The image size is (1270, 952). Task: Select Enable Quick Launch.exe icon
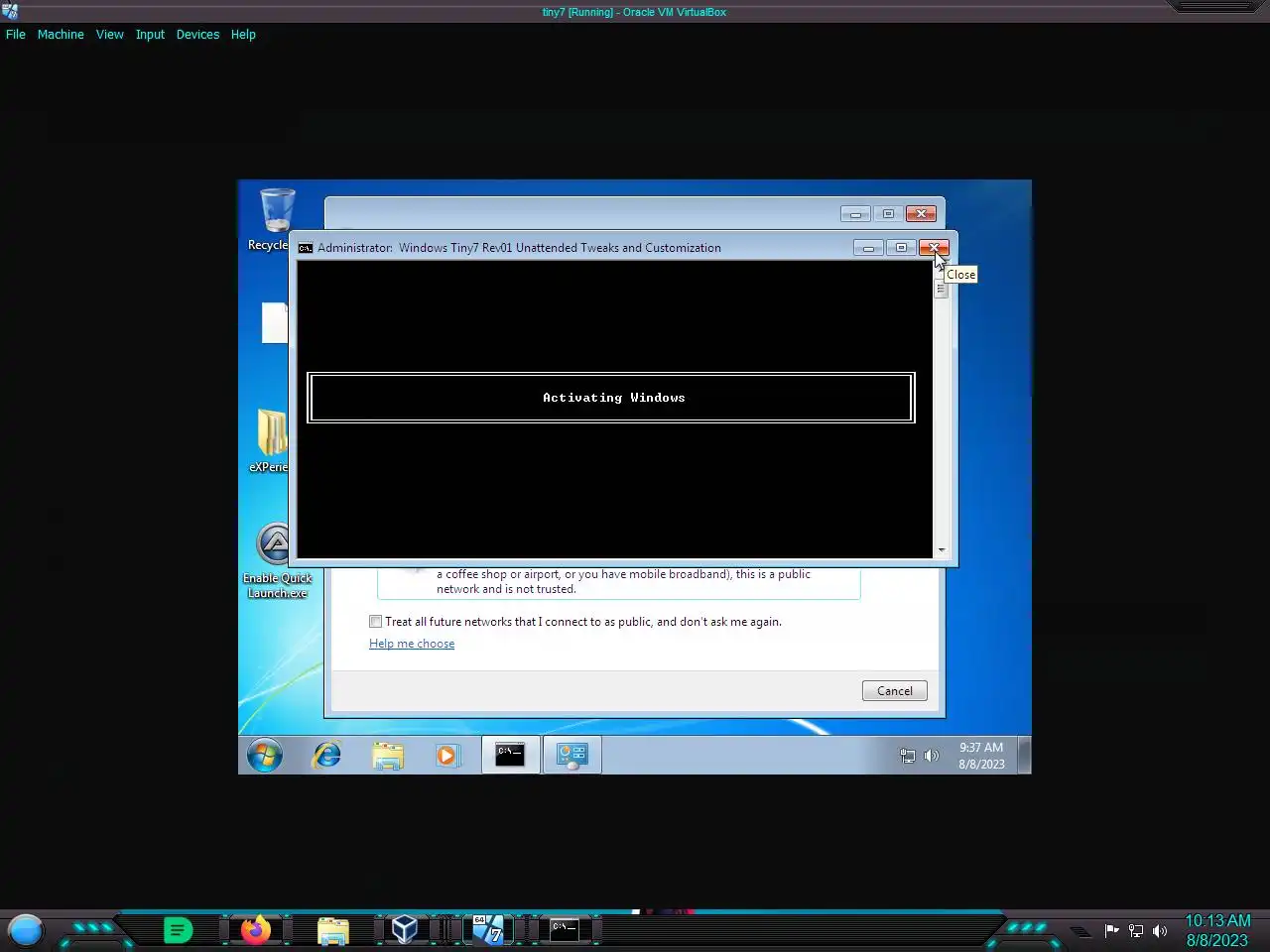click(x=277, y=562)
